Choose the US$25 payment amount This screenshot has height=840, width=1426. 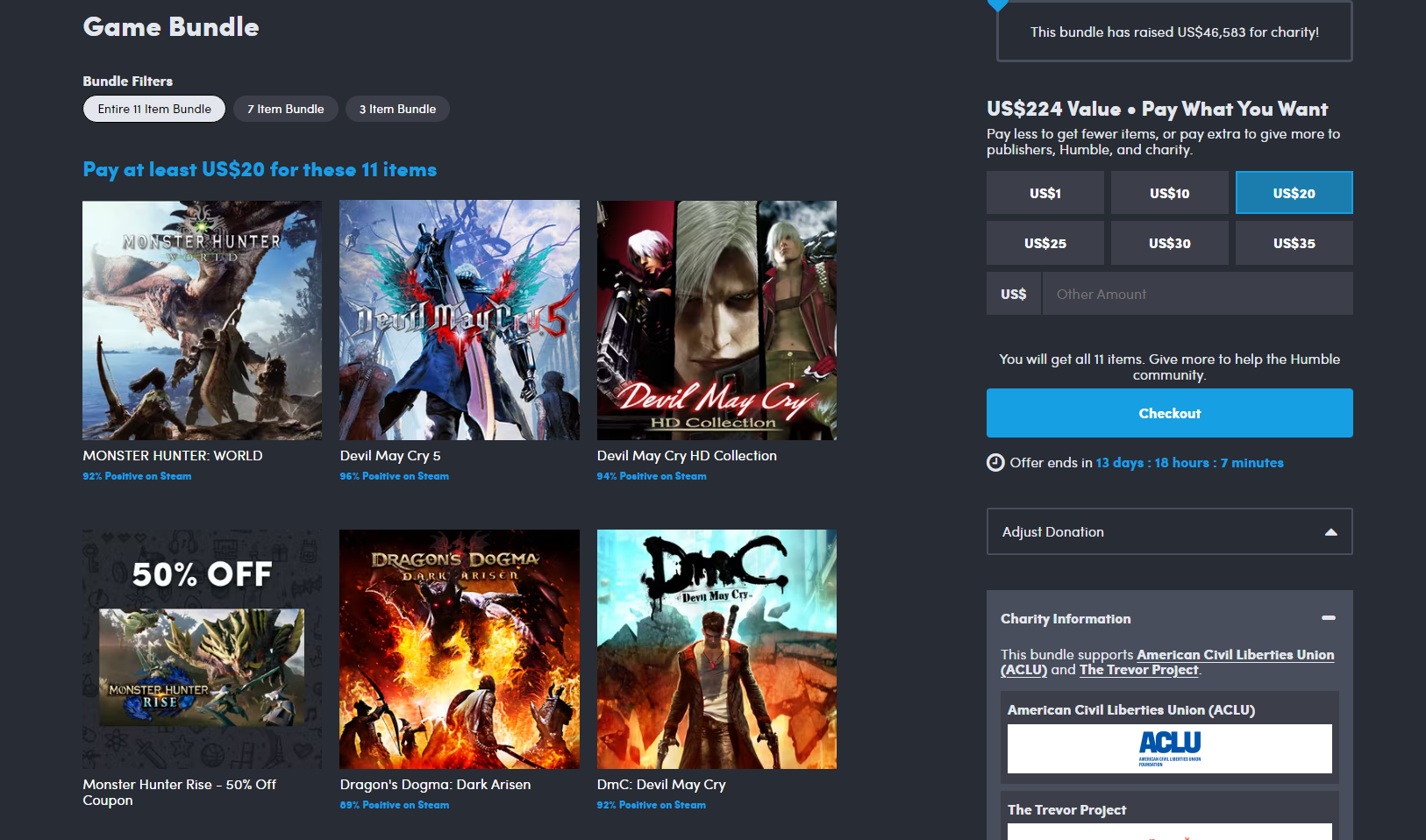(x=1045, y=243)
